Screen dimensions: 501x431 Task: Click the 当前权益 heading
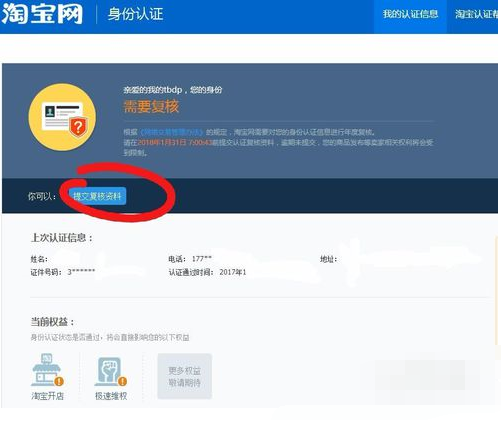pyautogui.click(x=52, y=322)
